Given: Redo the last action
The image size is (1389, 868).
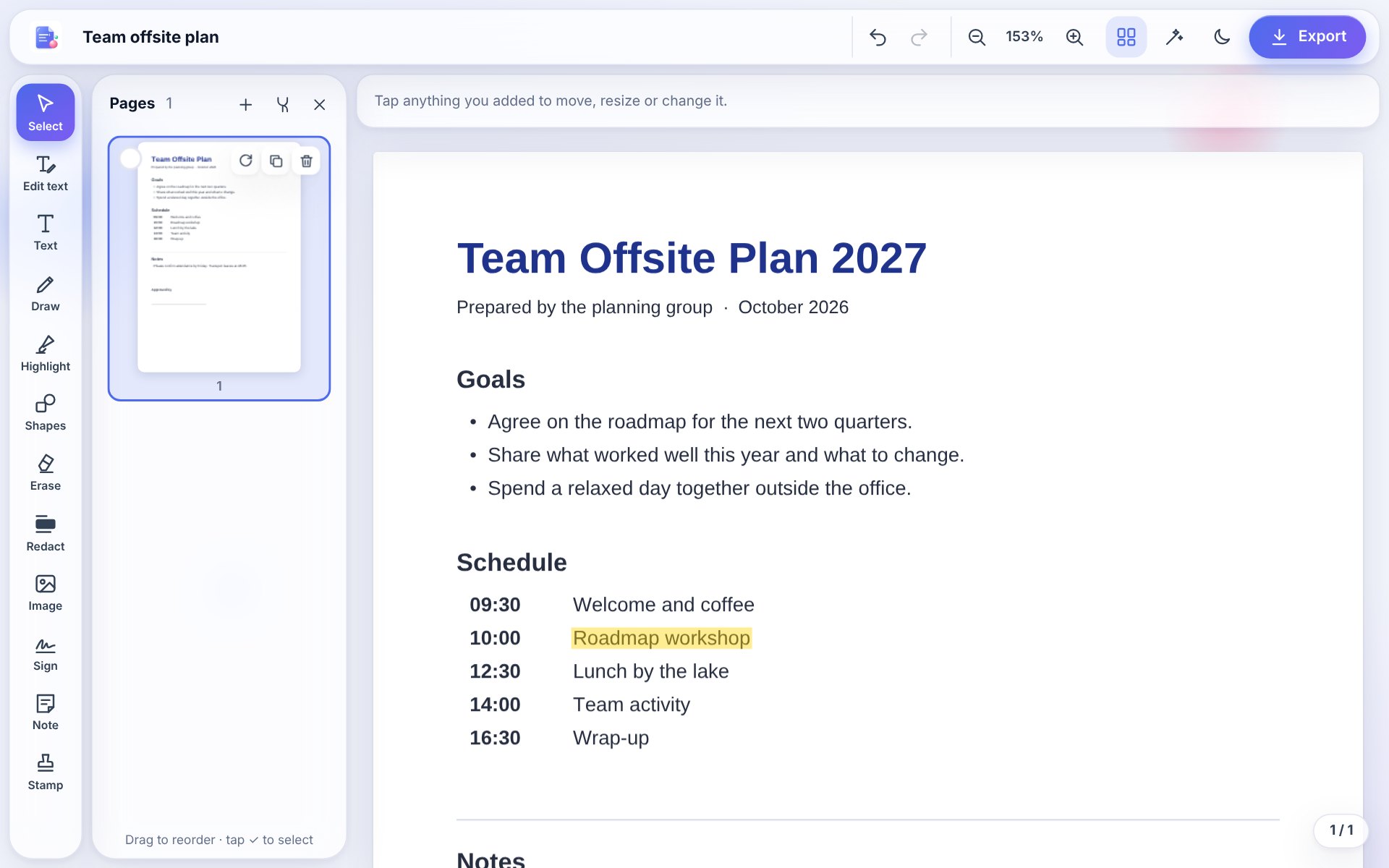Looking at the screenshot, I should click(919, 37).
